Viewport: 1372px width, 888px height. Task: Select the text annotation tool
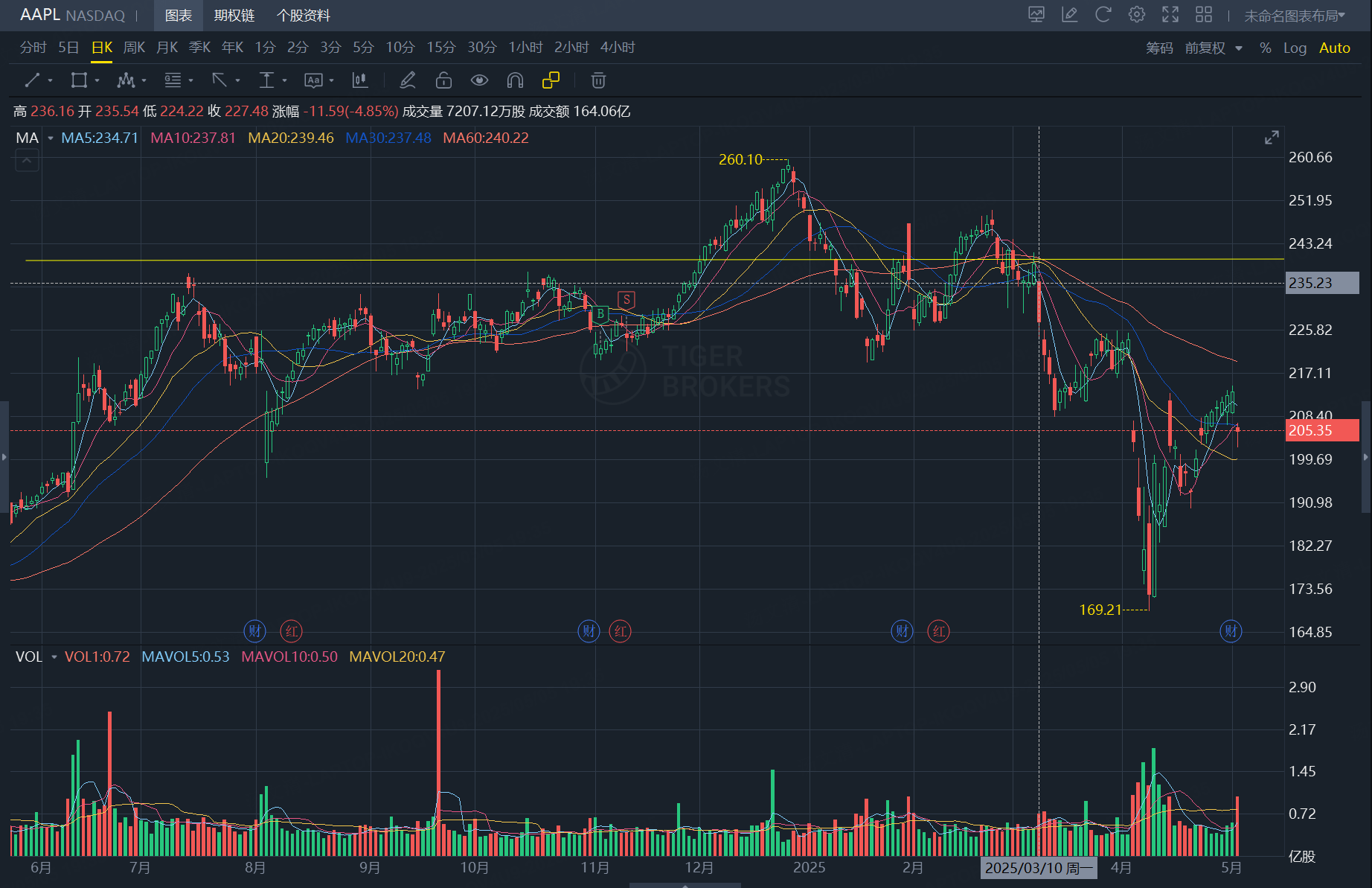(x=313, y=80)
